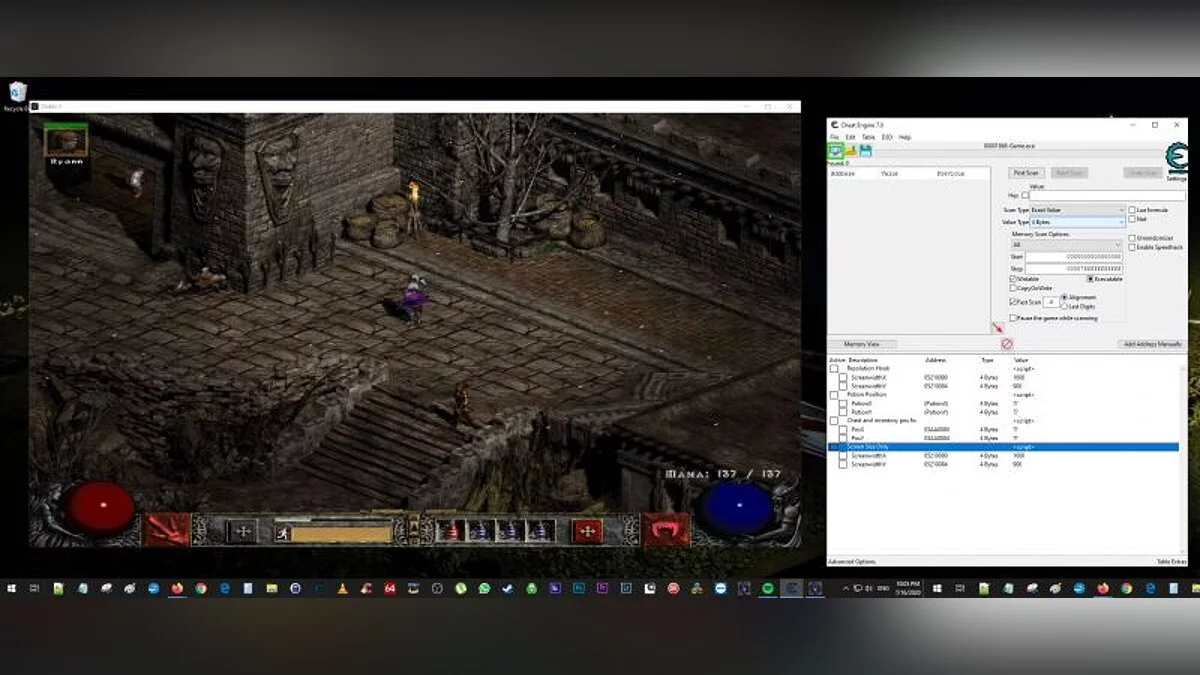The width and height of the screenshot is (1200, 675).
Task: Select the Alignment radio button in Fast Scan
Action: point(1064,297)
